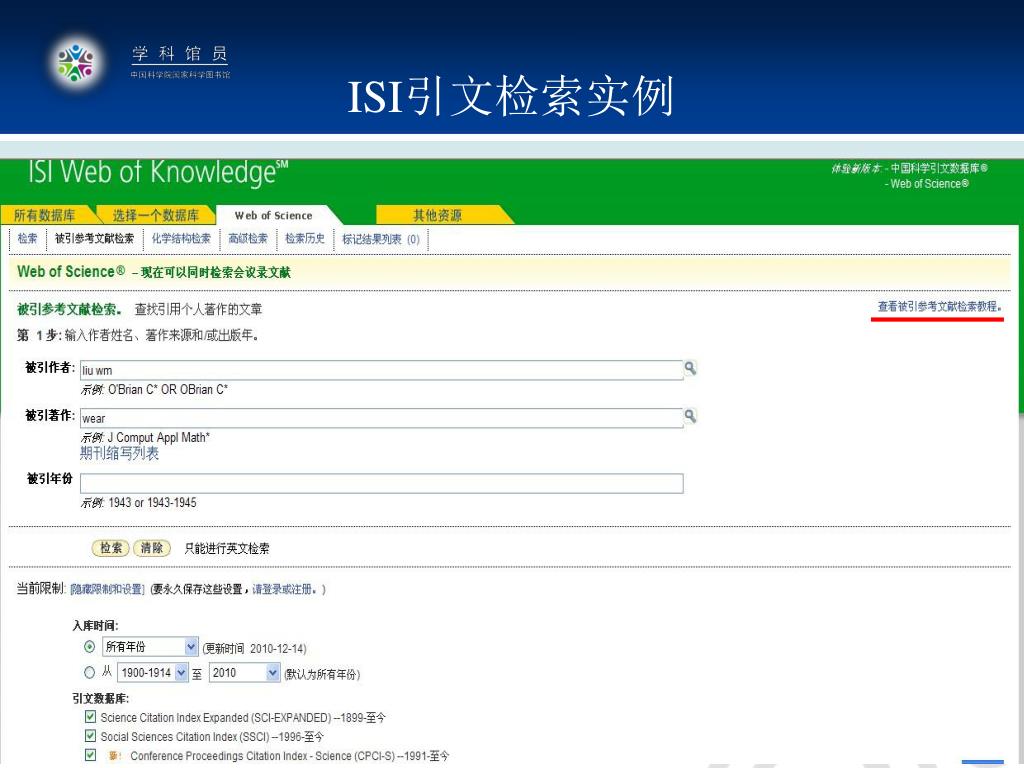Viewport: 1024px width, 768px height.
Task: Click the 被引著作 input field containing wear
Action: click(x=381, y=418)
